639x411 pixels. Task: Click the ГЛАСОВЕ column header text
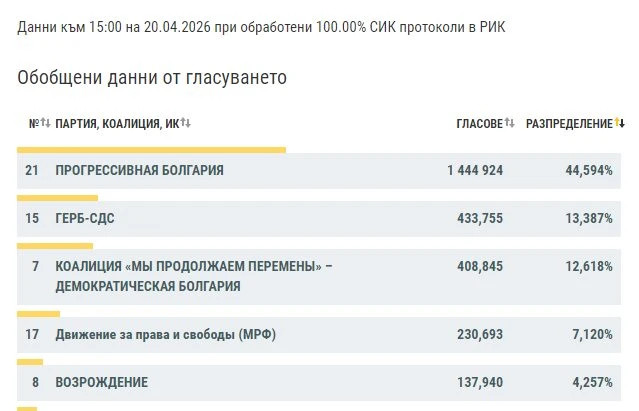tap(479, 123)
